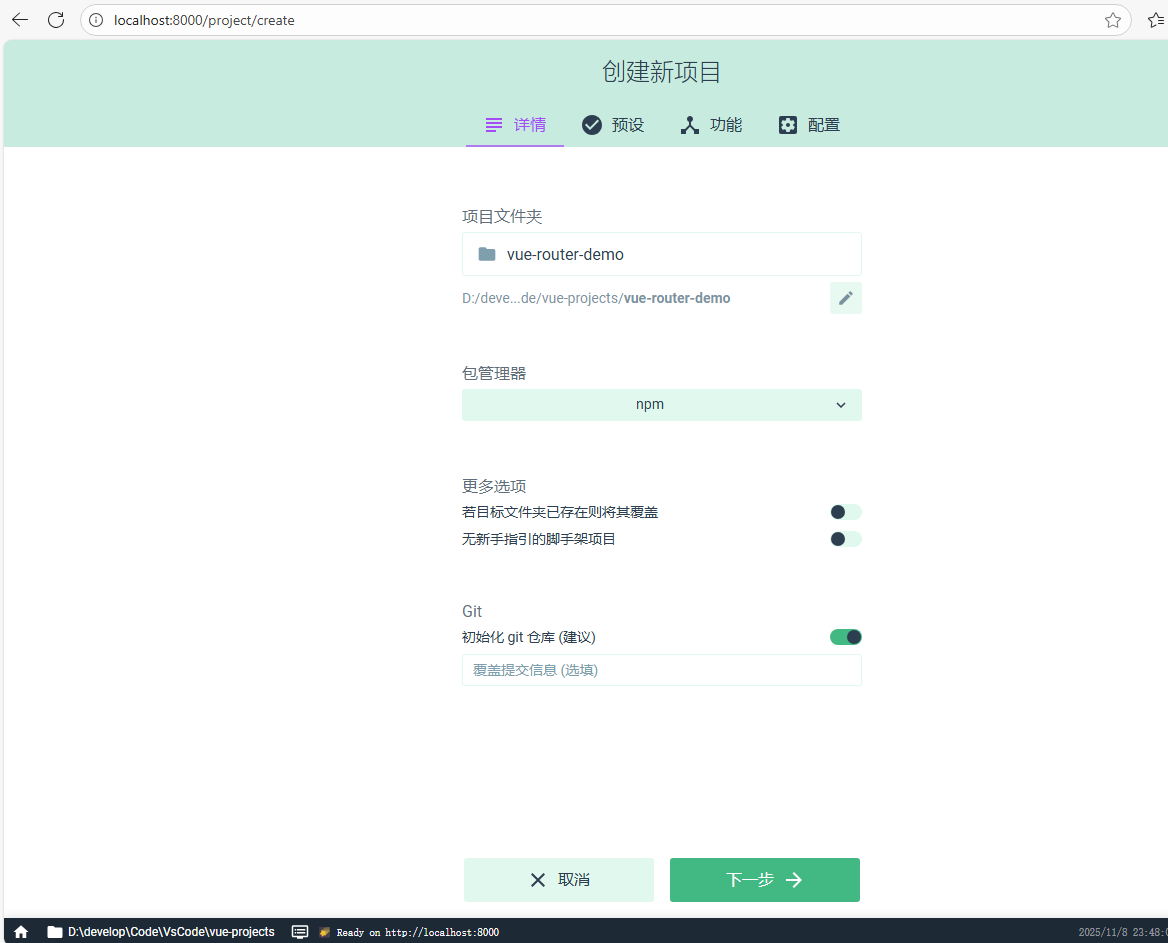Switch to the 预设 tab
The image size is (1168, 943).
pyautogui.click(x=612, y=125)
